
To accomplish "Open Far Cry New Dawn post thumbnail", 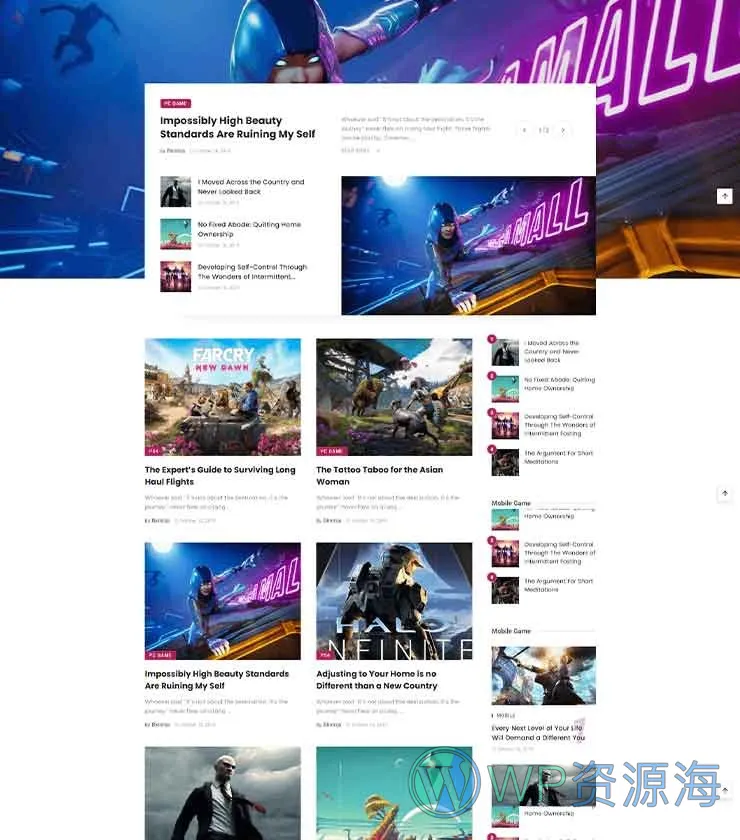I will tap(222, 397).
